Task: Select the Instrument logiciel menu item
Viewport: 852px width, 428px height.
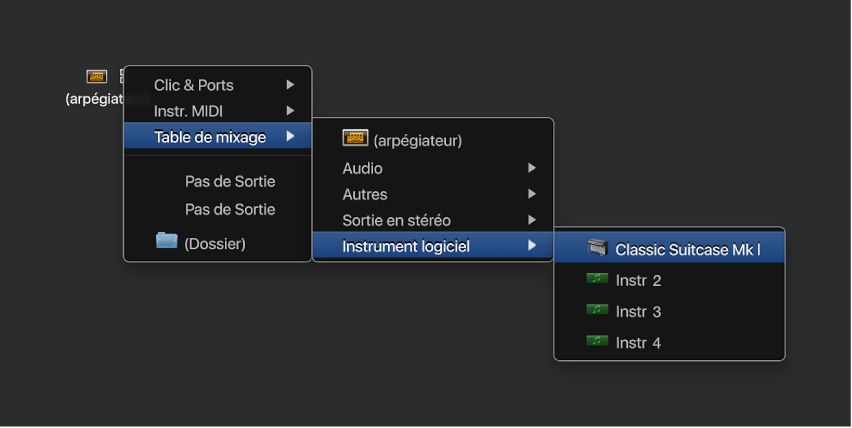Action: [x=406, y=246]
